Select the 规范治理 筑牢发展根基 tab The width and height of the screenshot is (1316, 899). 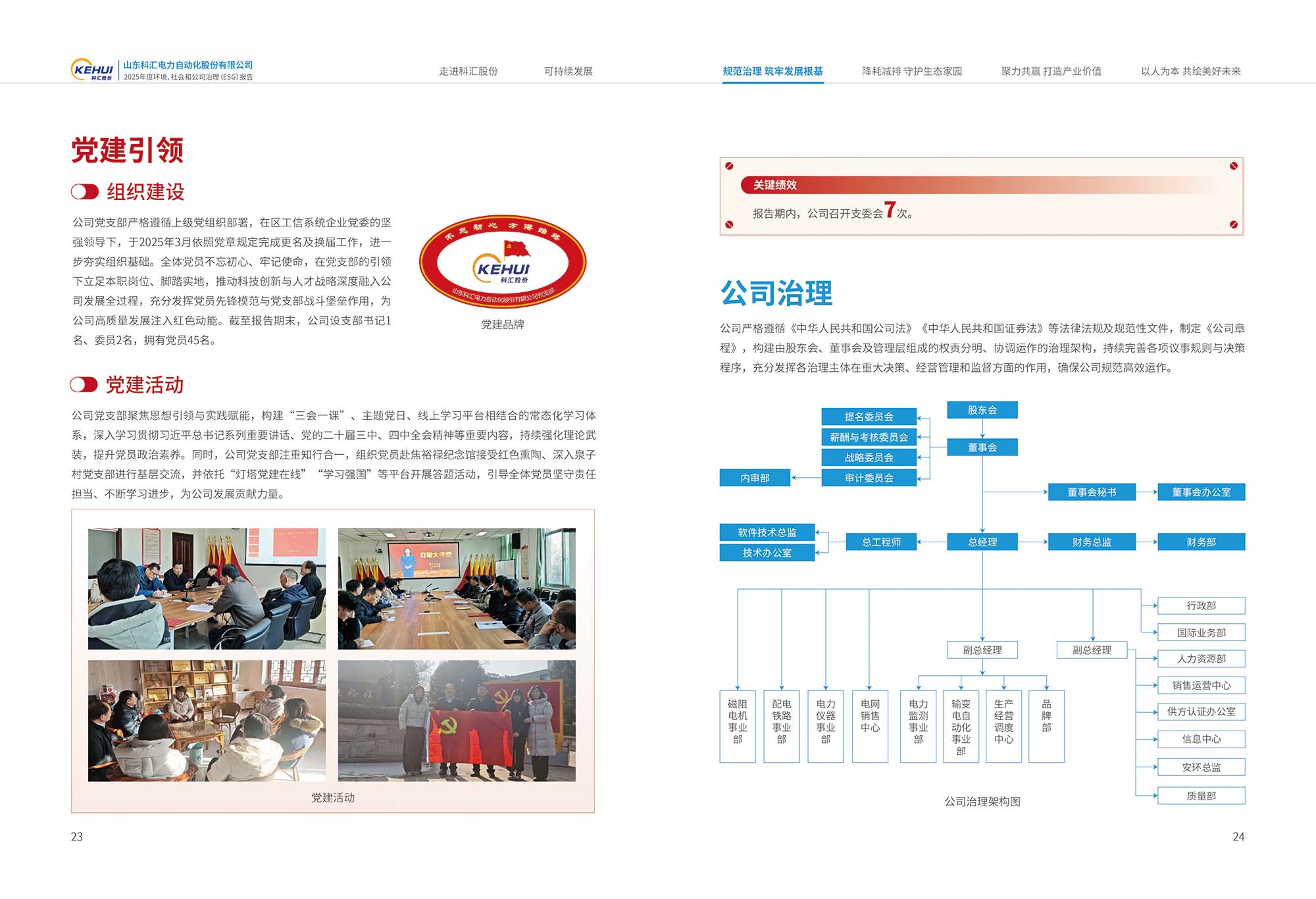[772, 71]
